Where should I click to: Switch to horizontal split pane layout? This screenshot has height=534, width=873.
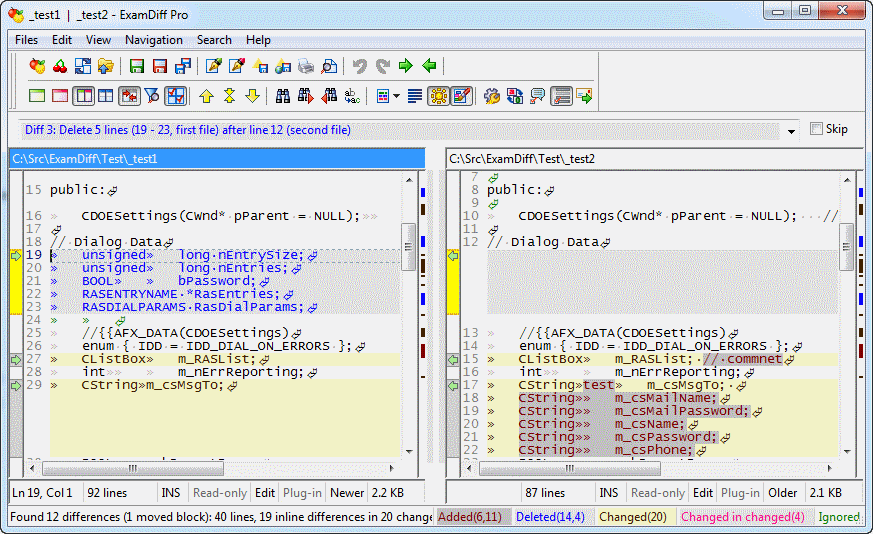(105, 96)
